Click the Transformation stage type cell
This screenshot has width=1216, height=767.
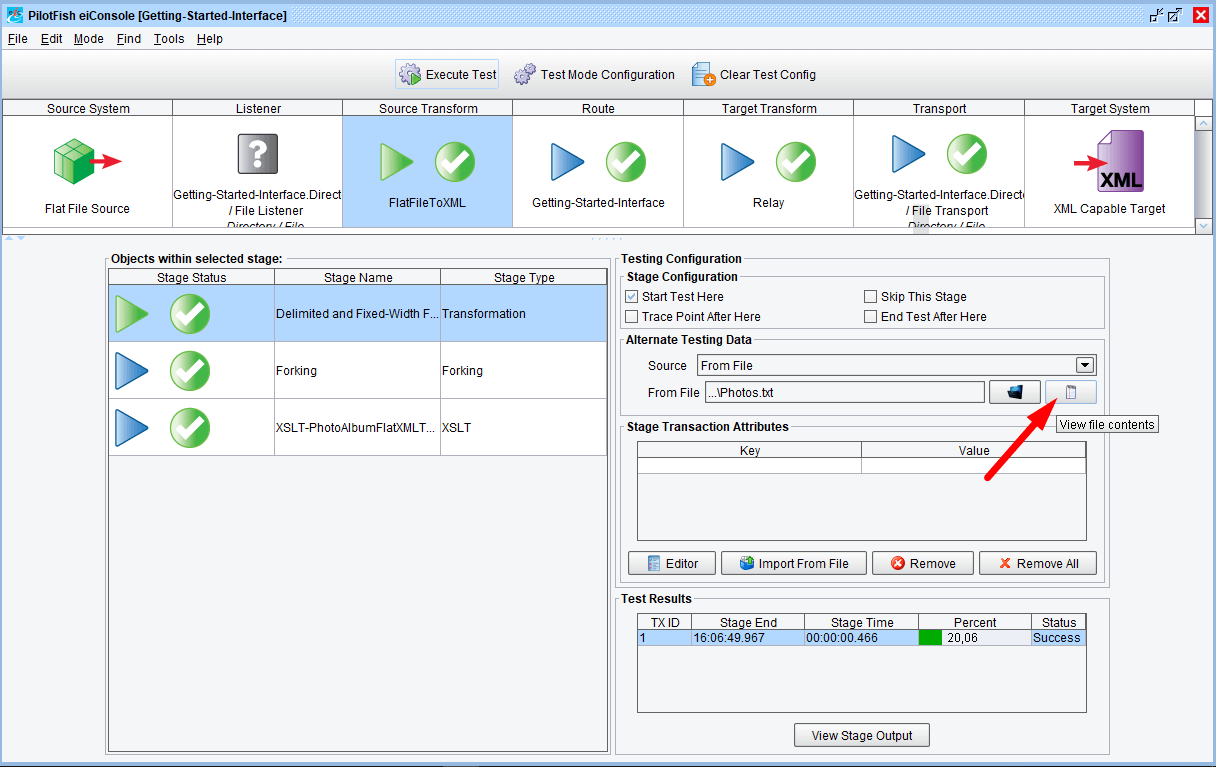(523, 314)
